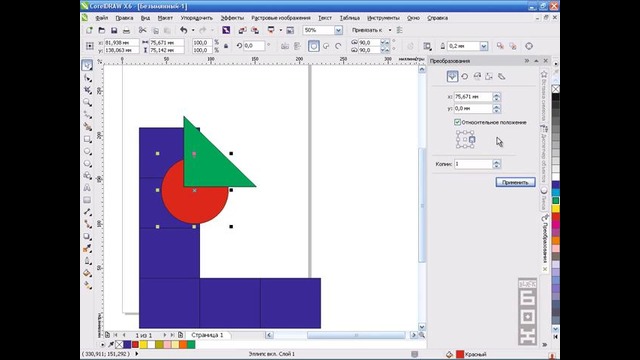
Task: Choose the full Ellipse type button
Action: coord(313,46)
